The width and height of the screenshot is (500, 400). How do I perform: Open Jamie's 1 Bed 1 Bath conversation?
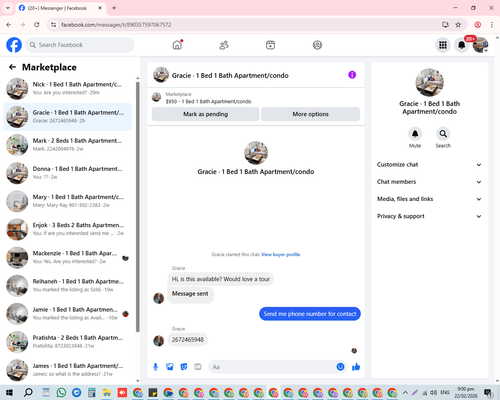pos(67,314)
